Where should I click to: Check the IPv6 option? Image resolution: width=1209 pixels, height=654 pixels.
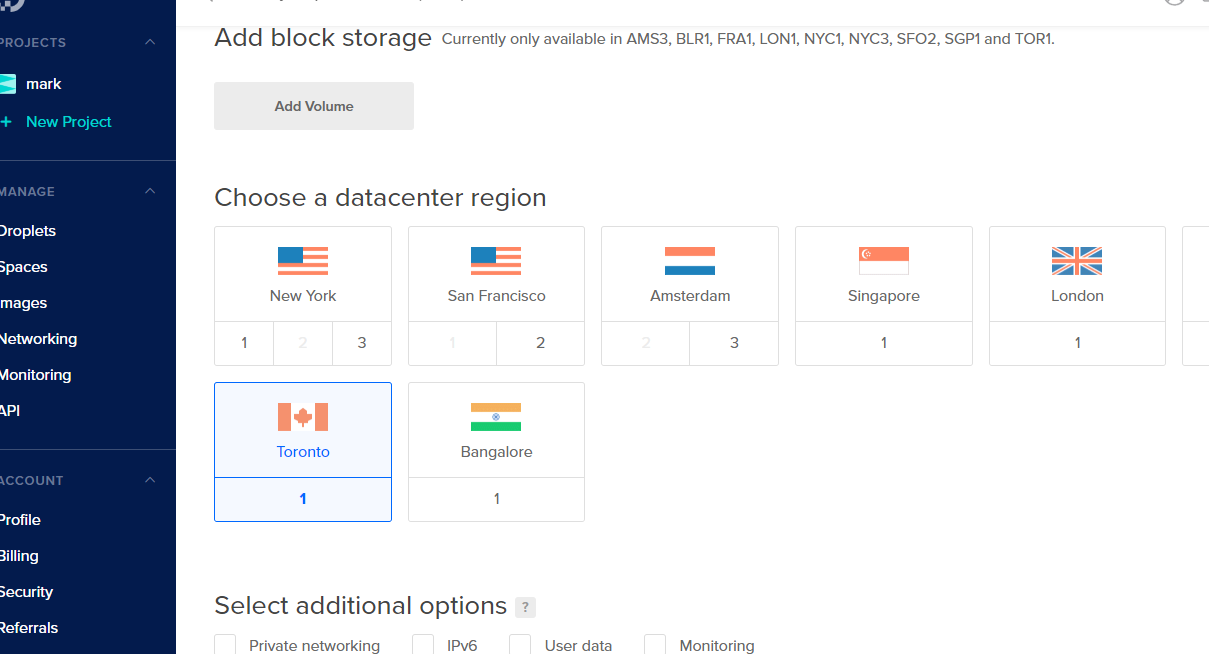click(x=422, y=644)
